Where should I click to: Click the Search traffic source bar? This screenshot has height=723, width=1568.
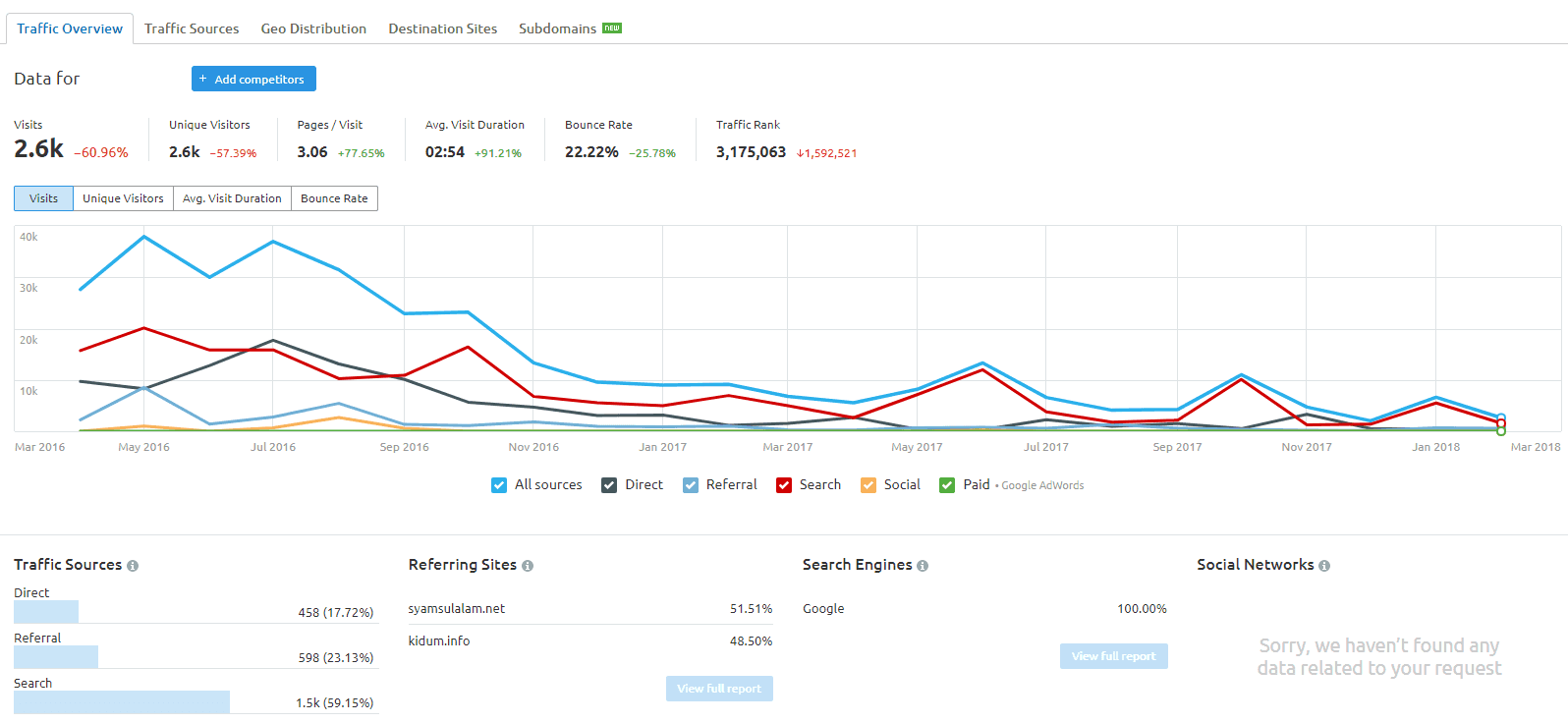122,702
